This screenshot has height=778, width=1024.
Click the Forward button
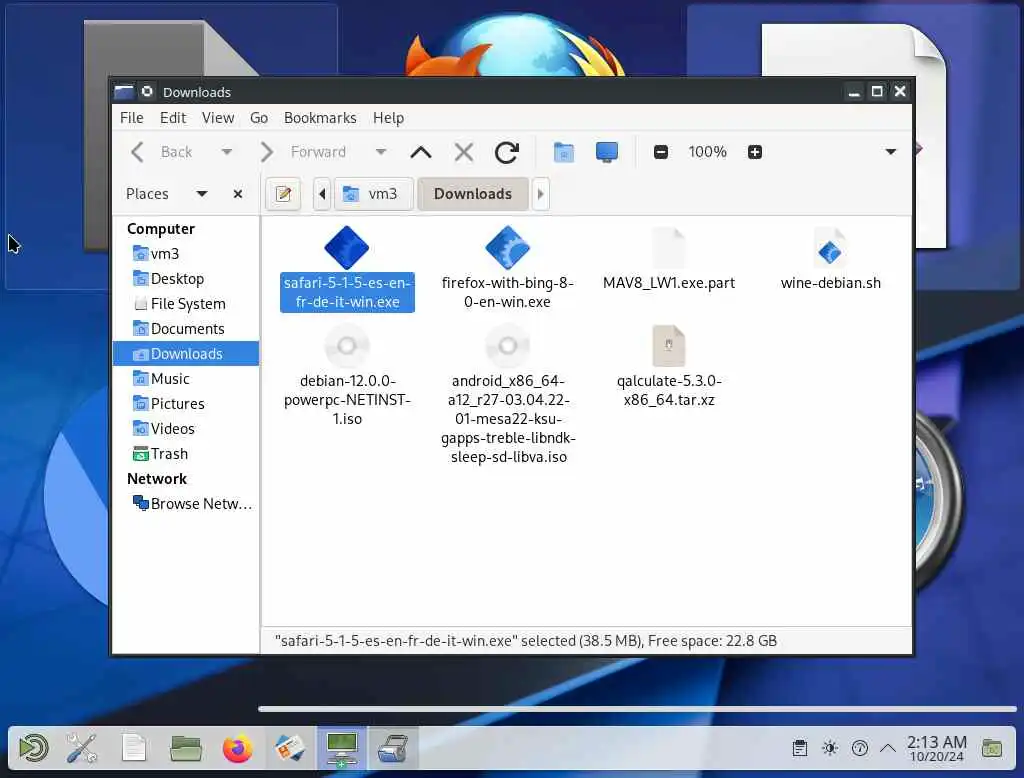303,152
